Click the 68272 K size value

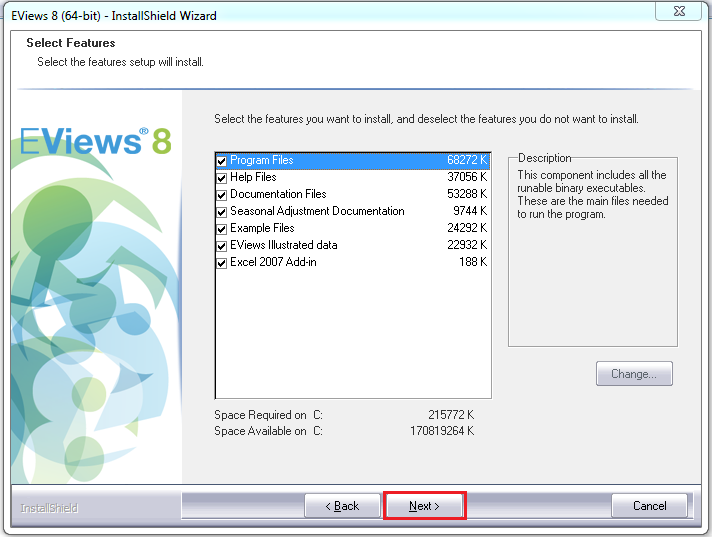coord(467,160)
